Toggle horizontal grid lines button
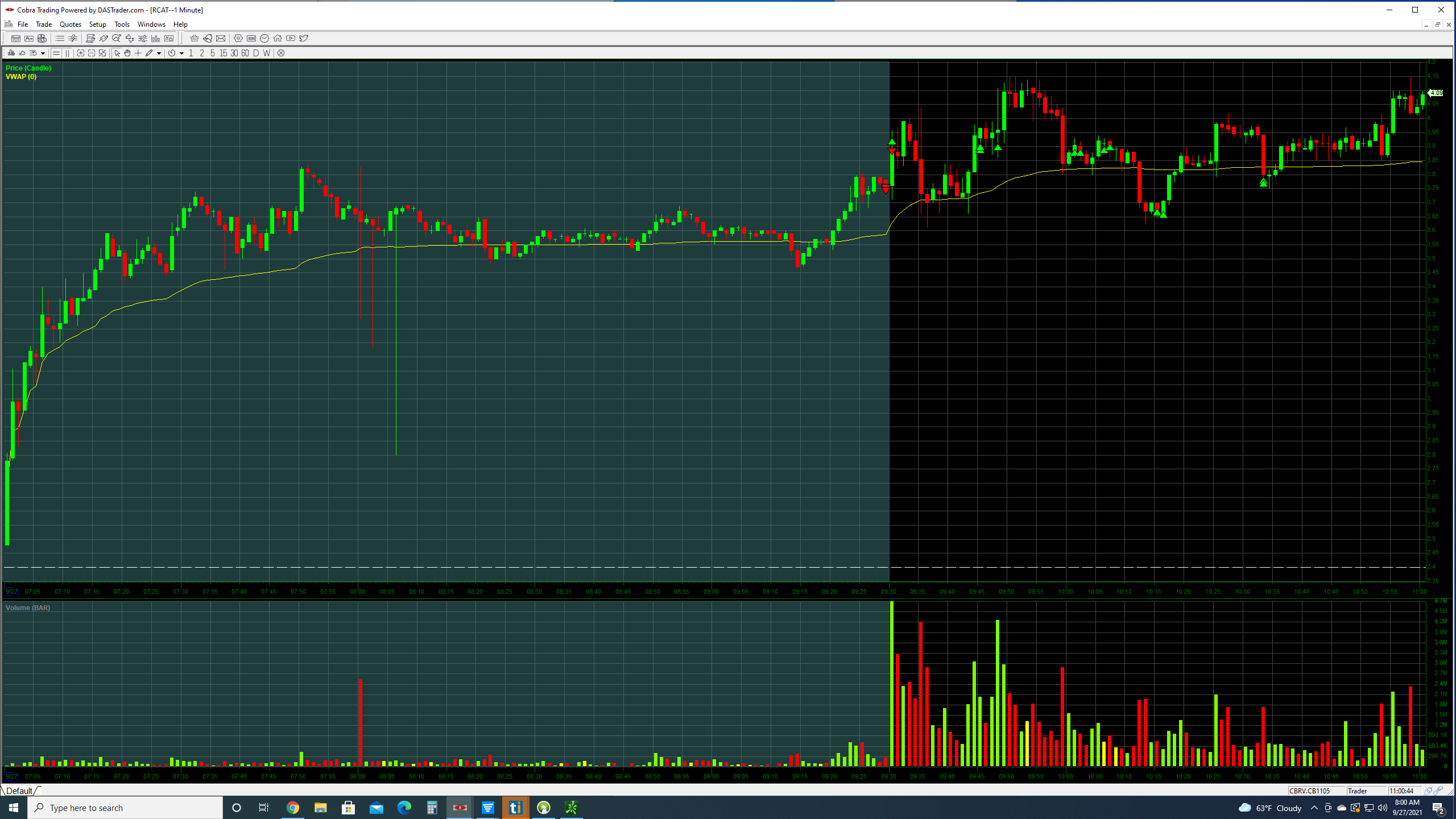 pos(56,53)
